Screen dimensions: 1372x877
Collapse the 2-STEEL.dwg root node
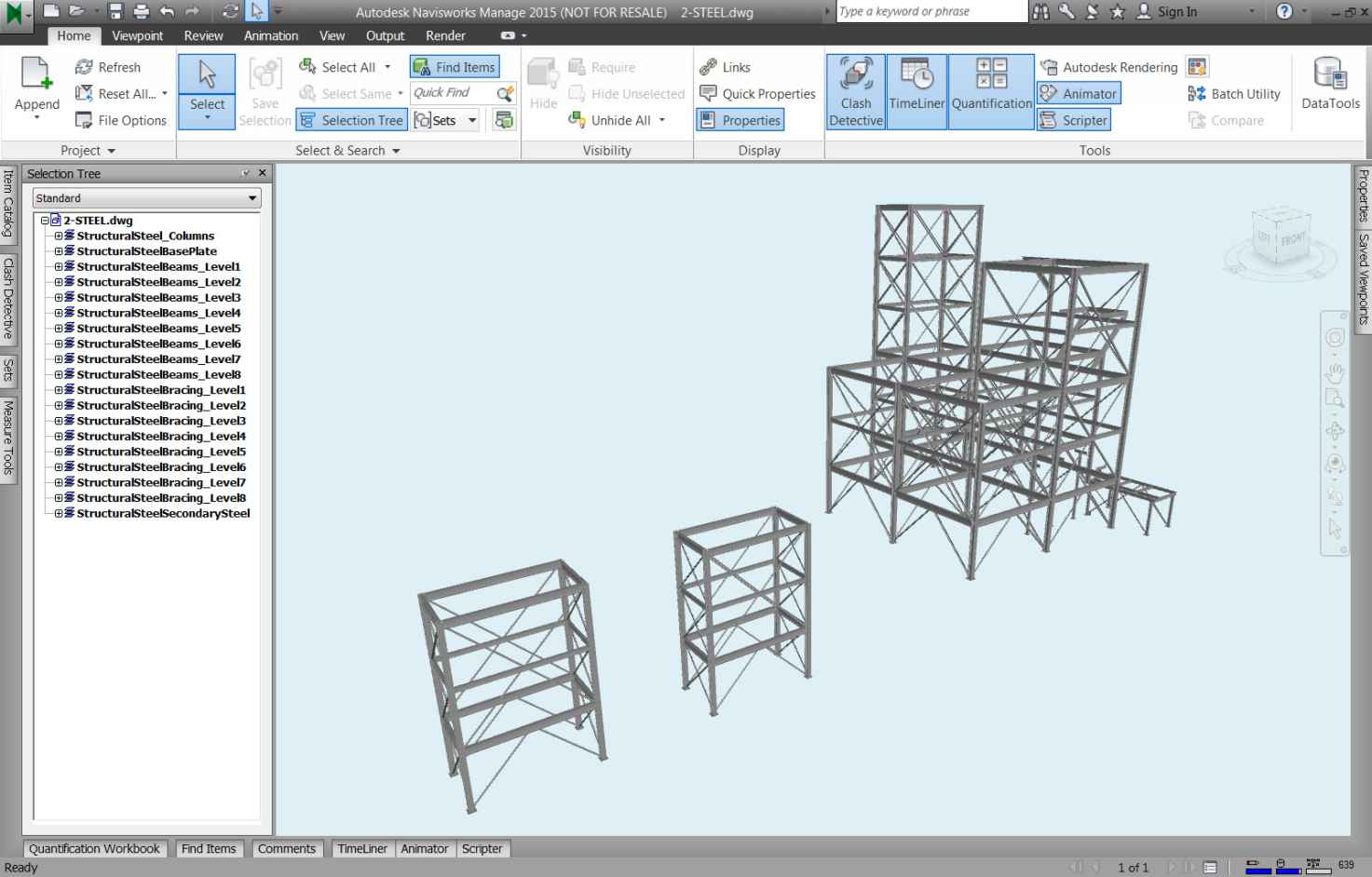click(45, 221)
